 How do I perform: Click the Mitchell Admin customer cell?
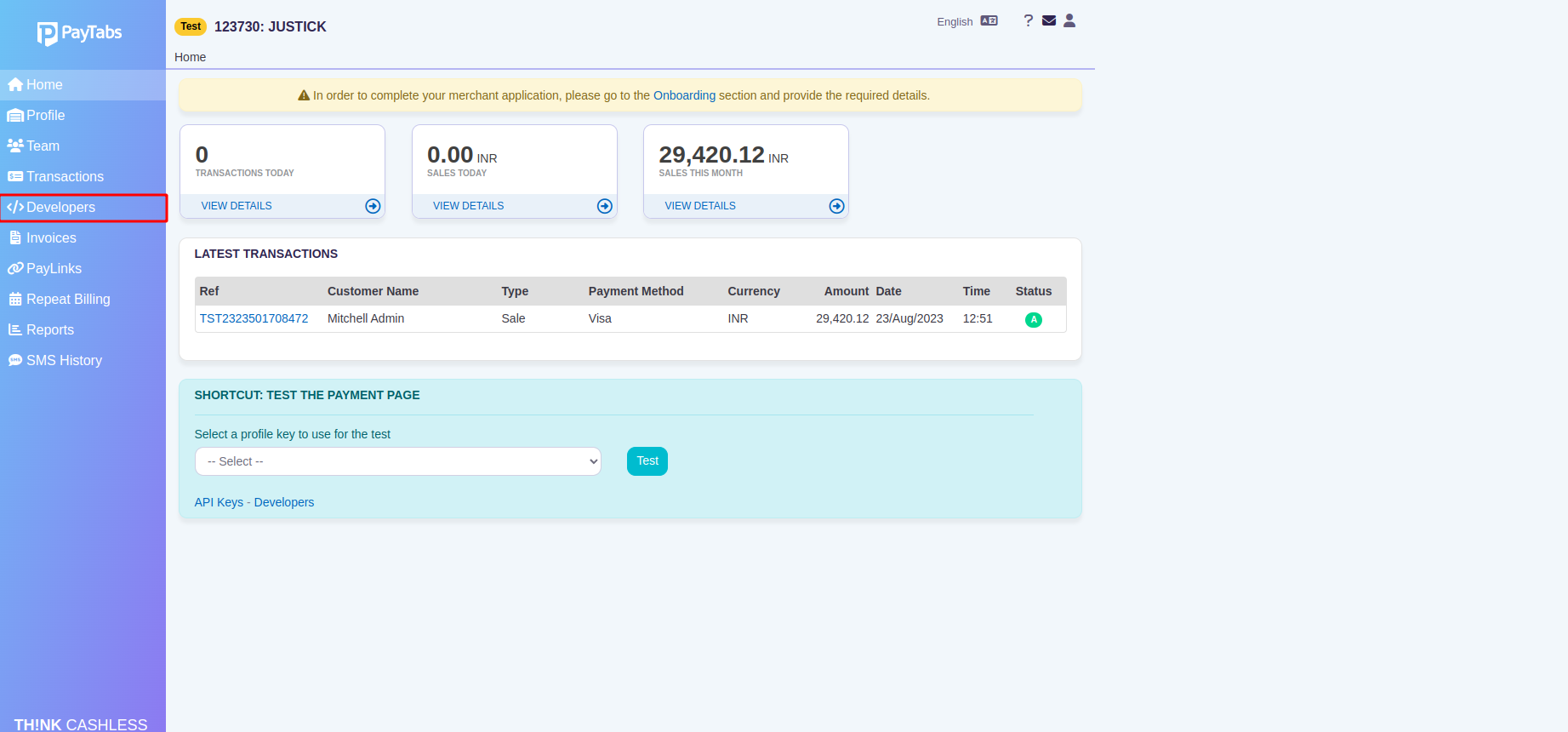[366, 318]
